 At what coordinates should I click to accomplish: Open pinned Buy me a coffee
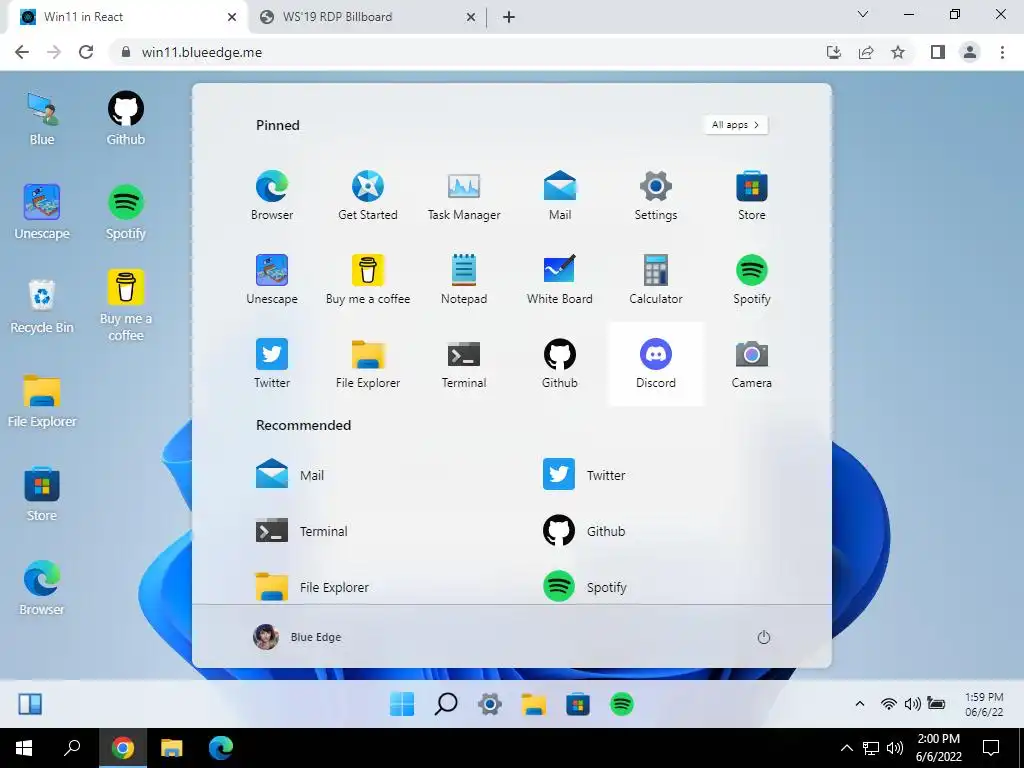(x=368, y=280)
